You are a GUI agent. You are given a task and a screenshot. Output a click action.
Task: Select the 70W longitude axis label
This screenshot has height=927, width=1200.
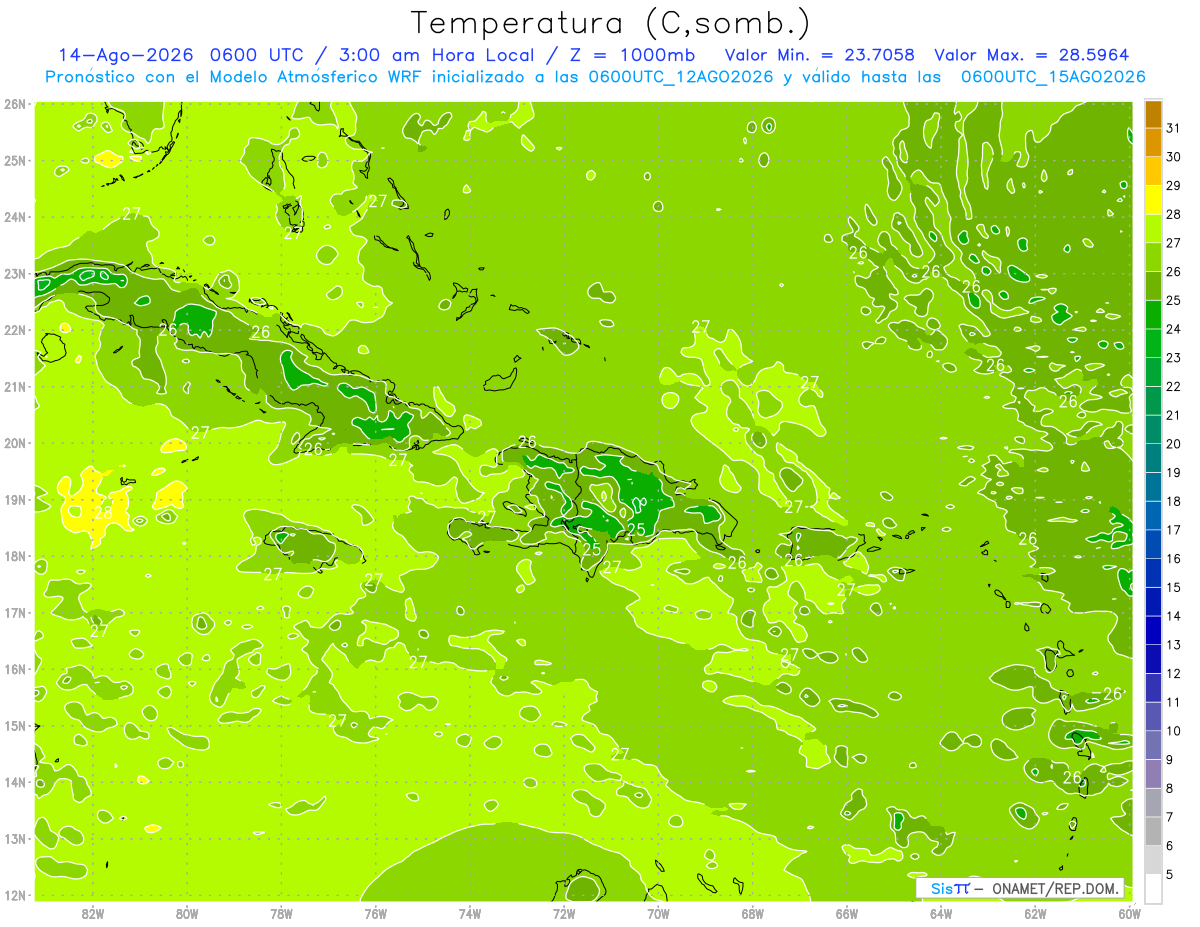click(x=658, y=913)
